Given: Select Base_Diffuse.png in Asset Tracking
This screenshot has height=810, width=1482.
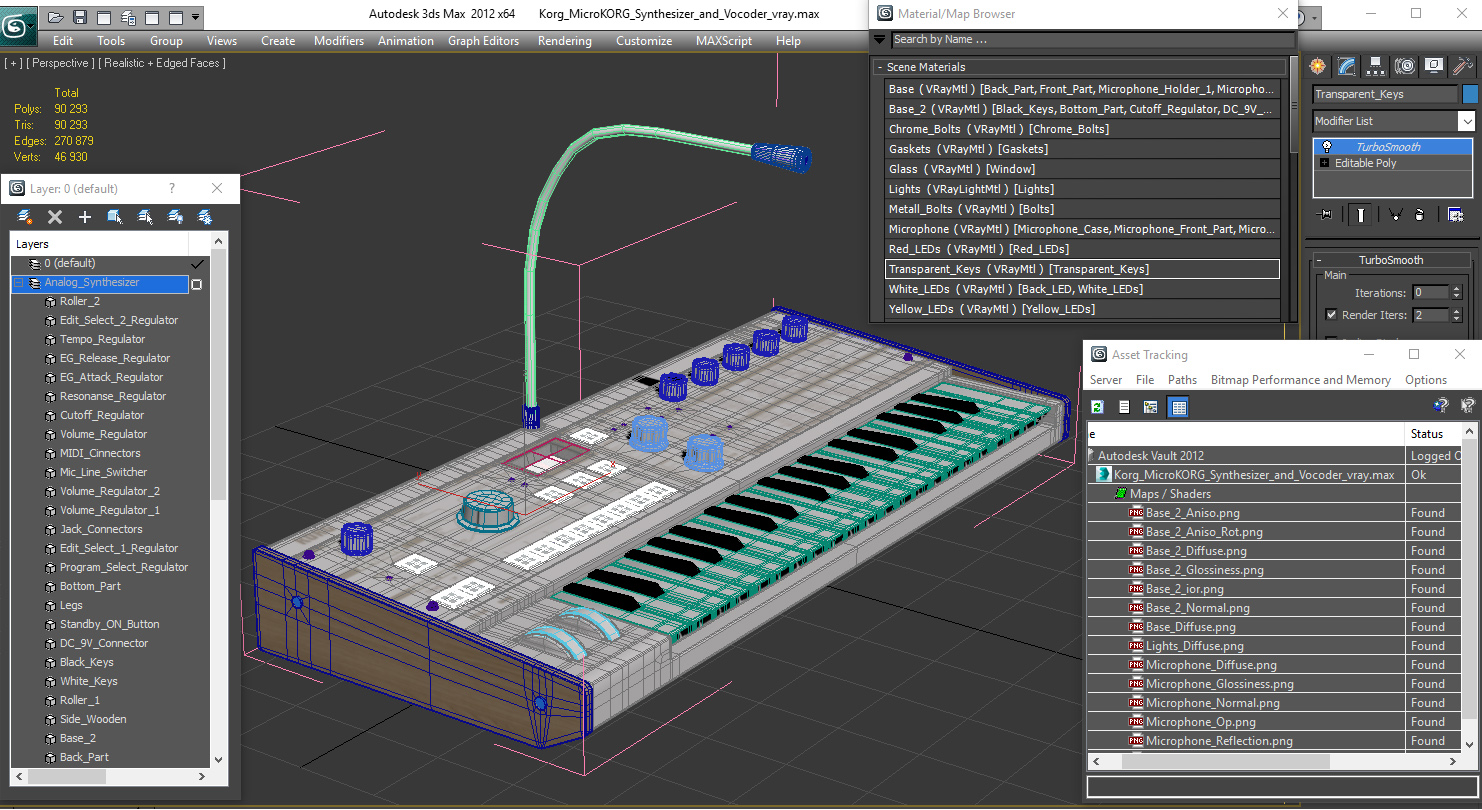Looking at the screenshot, I should click(1190, 627).
